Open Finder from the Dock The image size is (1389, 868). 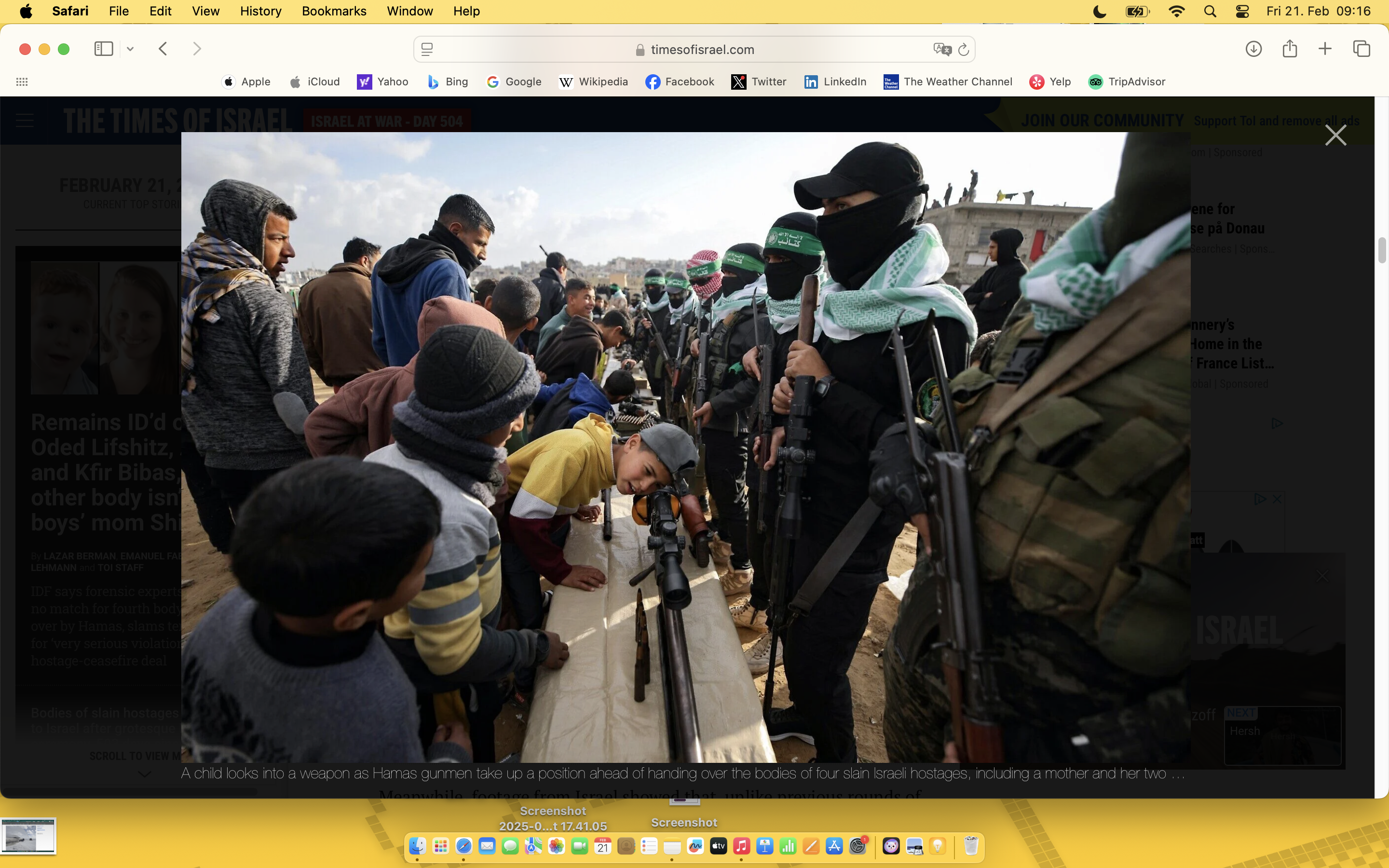coord(417,846)
